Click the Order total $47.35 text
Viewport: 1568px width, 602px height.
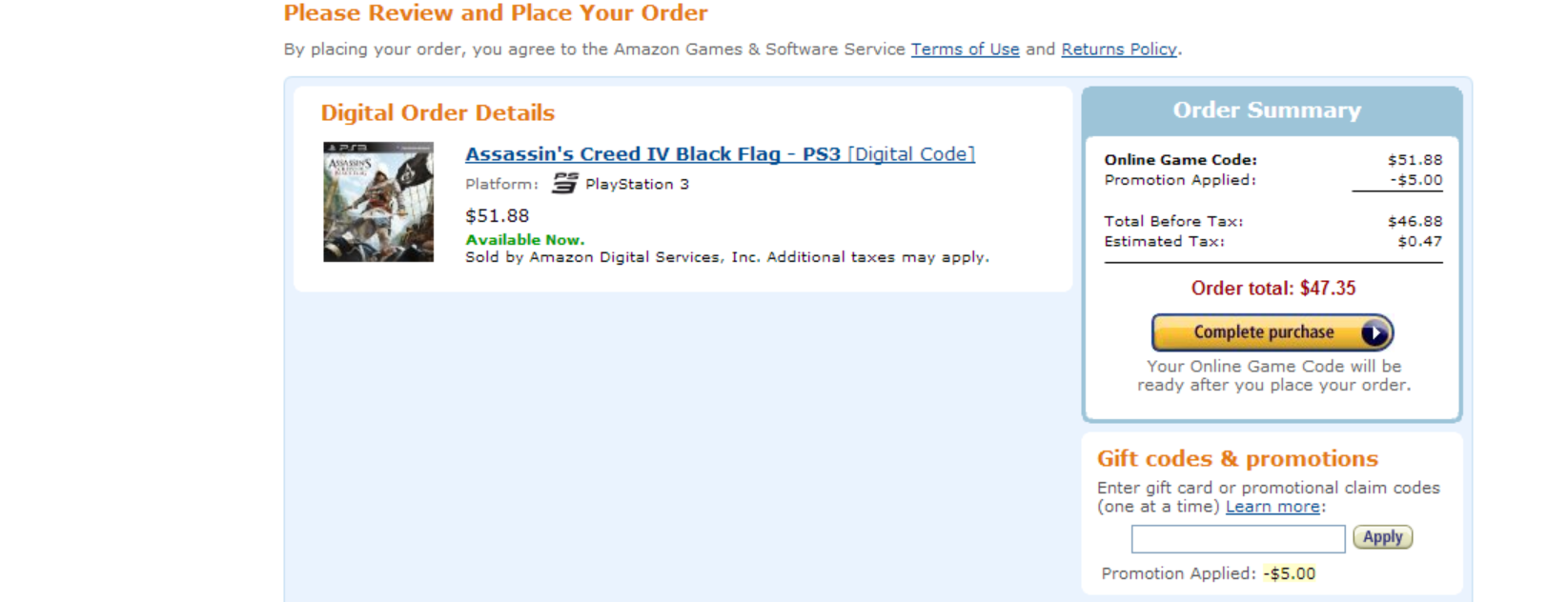point(1273,288)
